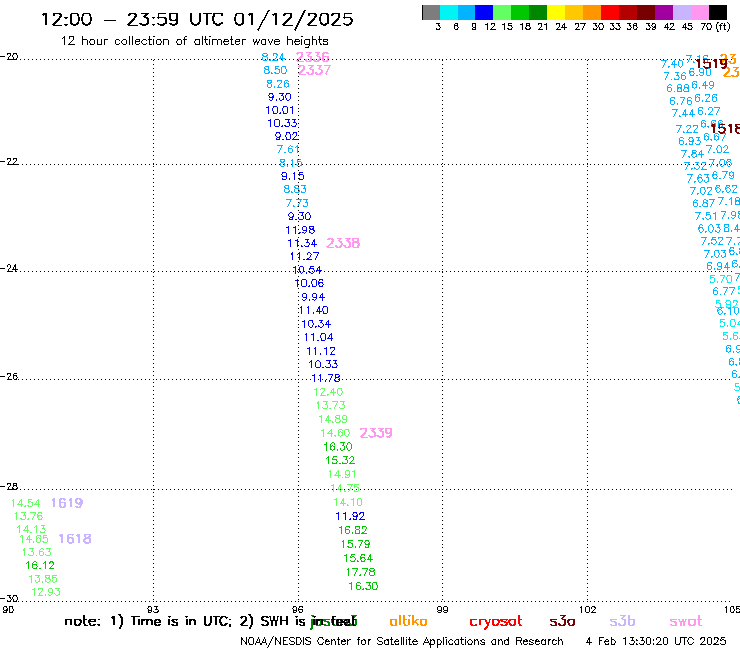Click the wave height value 14.65
Viewport: 740px width, 650px height.
34,539
